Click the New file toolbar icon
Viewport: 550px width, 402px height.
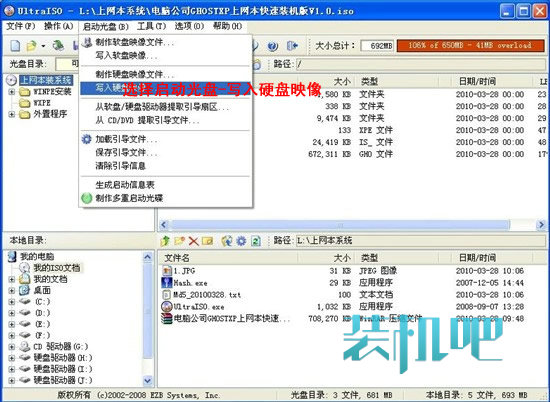[x=15, y=46]
